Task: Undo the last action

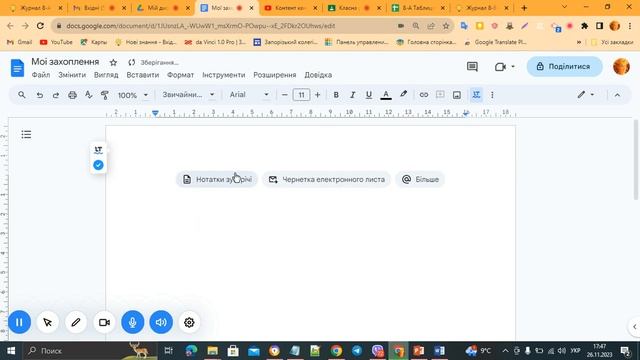Action: 40,95
